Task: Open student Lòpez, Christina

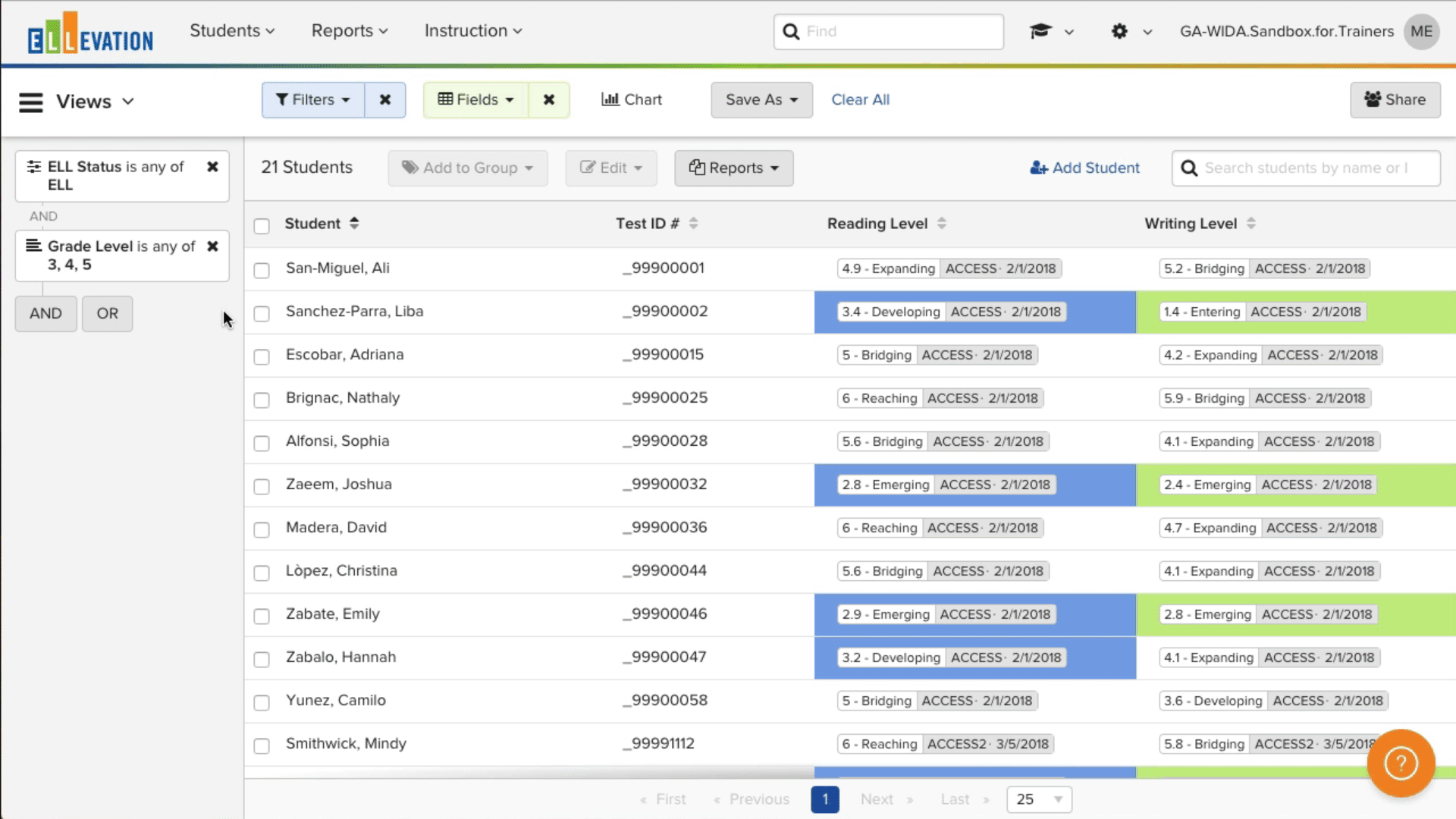Action: click(x=341, y=571)
